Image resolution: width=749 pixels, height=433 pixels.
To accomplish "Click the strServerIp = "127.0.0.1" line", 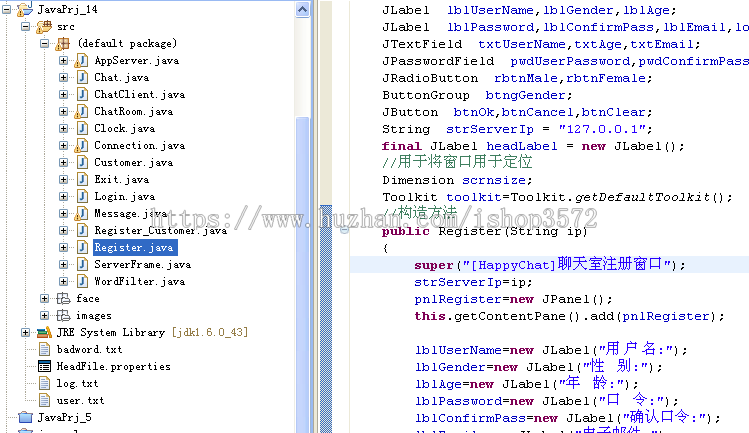I will (x=517, y=129).
